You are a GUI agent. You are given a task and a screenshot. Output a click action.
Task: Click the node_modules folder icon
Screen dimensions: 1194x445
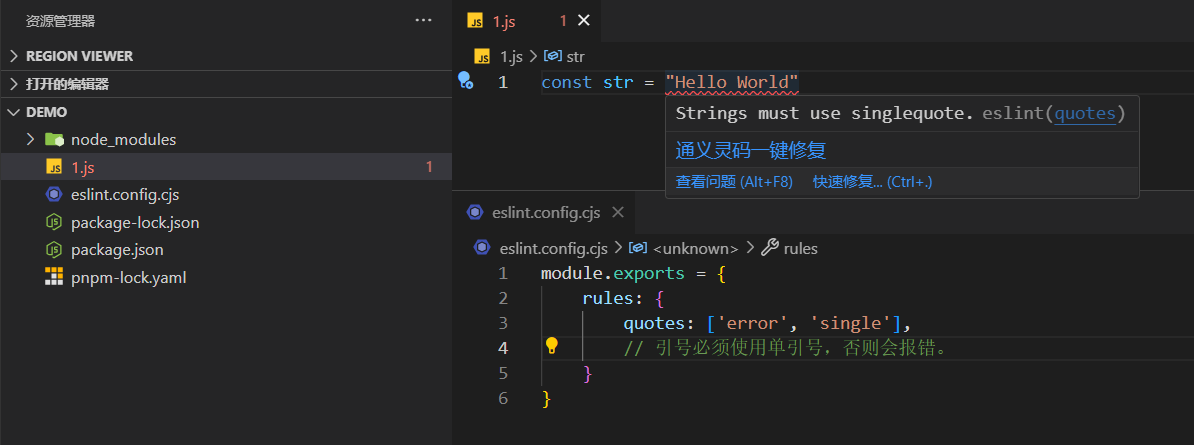coord(54,139)
